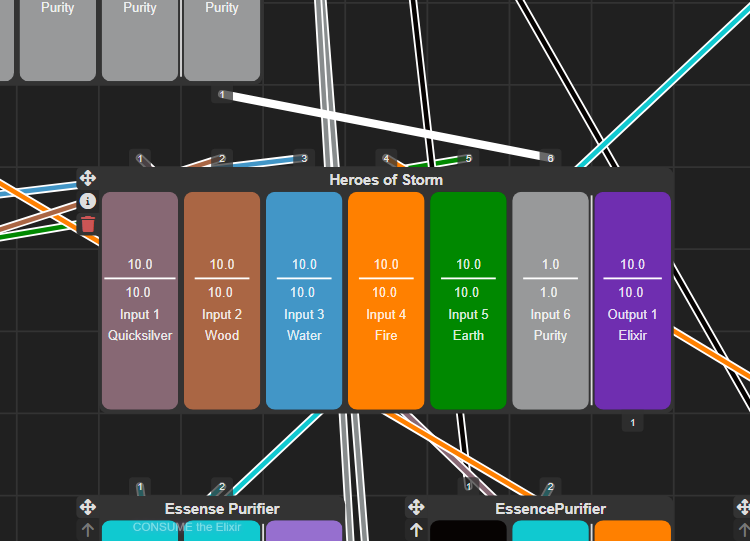Select the gray Input 6 Purity slot

point(551,301)
